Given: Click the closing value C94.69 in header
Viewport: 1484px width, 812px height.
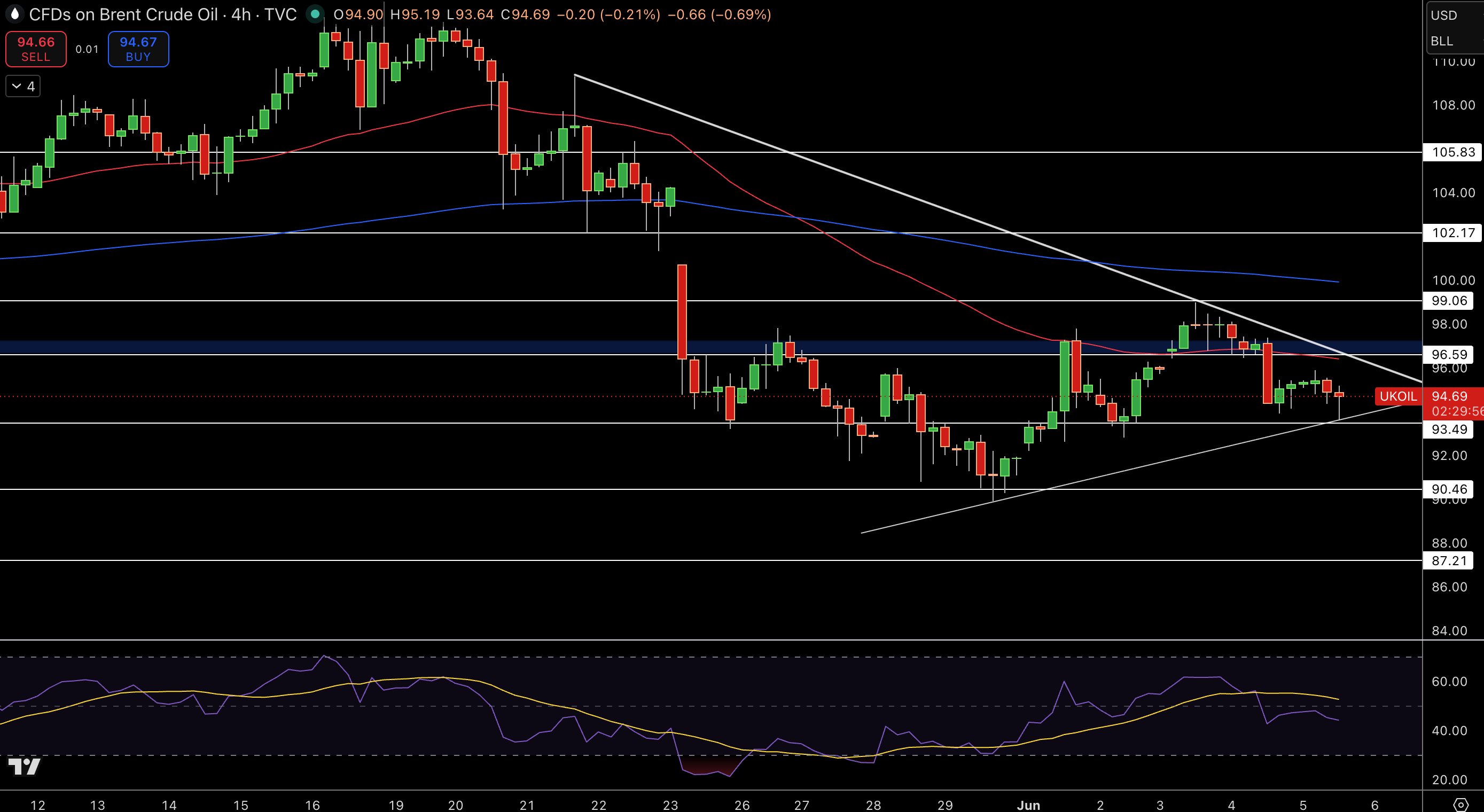Looking at the screenshot, I should tap(525, 14).
